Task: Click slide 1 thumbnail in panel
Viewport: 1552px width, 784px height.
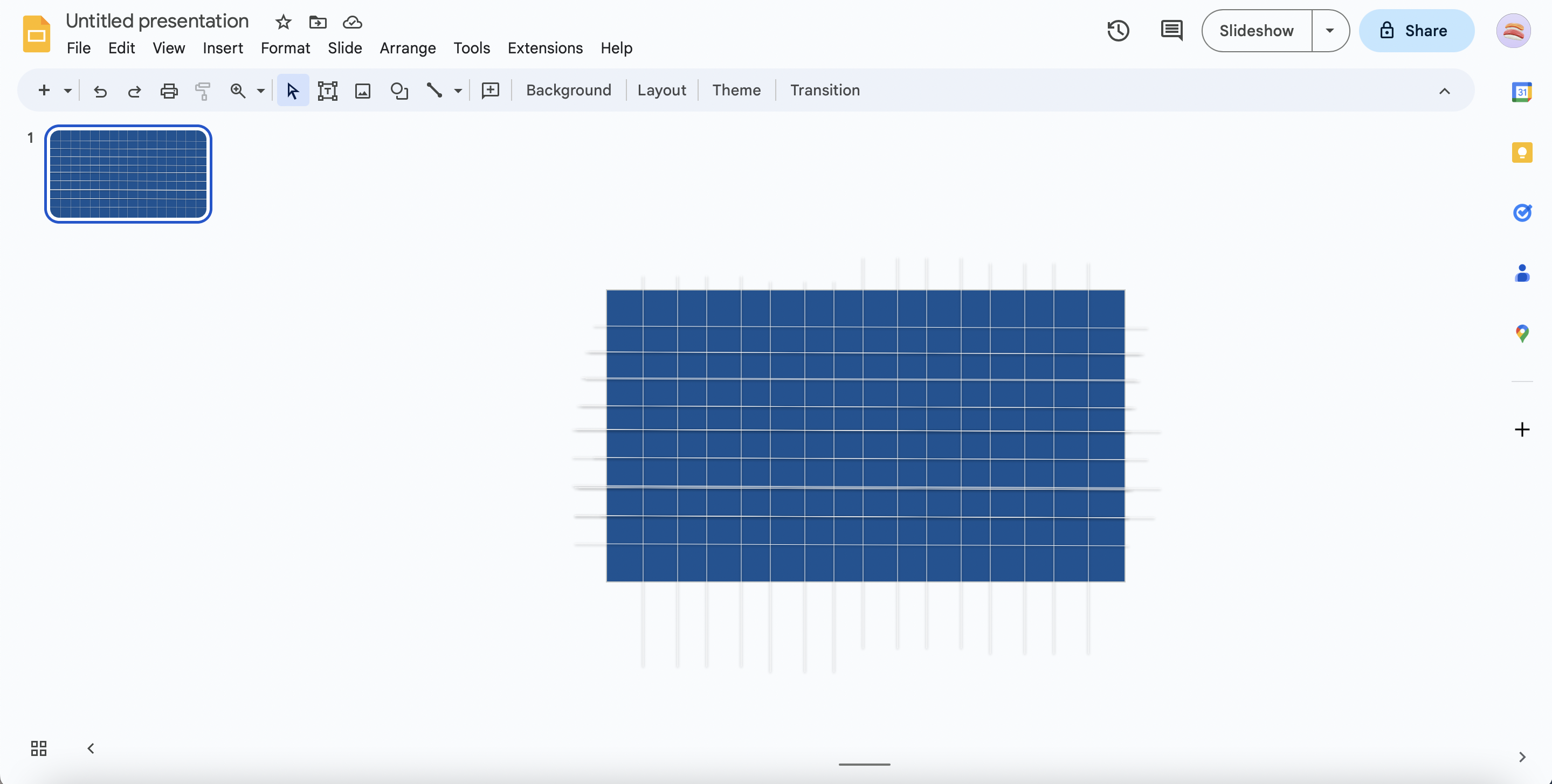Action: click(x=127, y=173)
